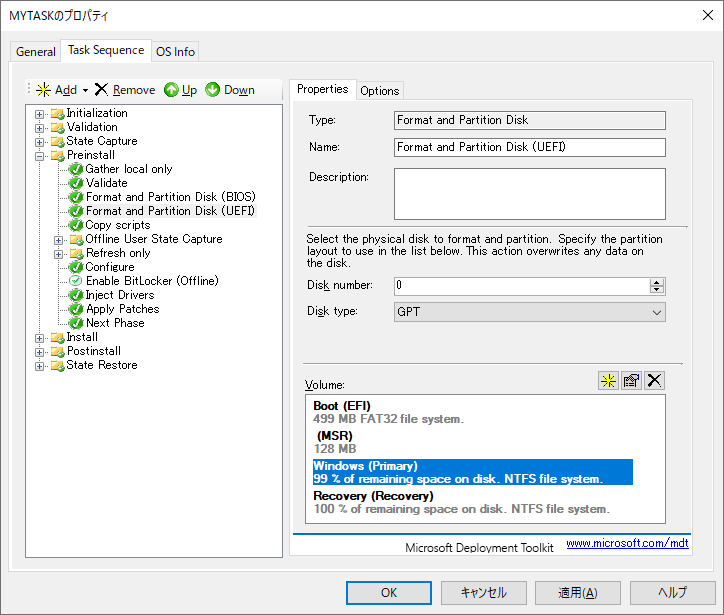Click the Preinstall folder icon

click(x=58, y=156)
